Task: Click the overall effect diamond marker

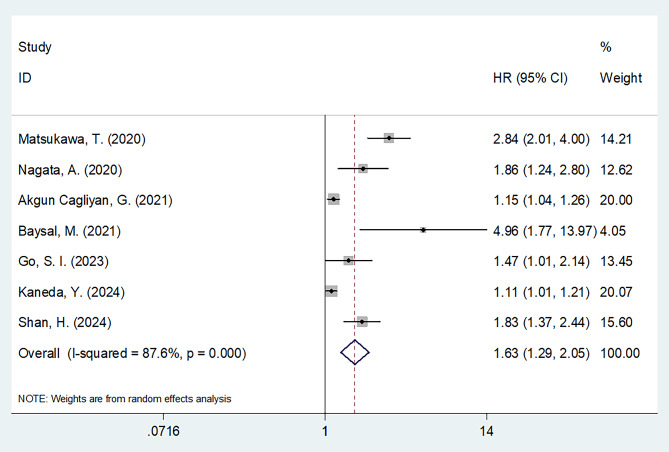Action: (x=355, y=352)
